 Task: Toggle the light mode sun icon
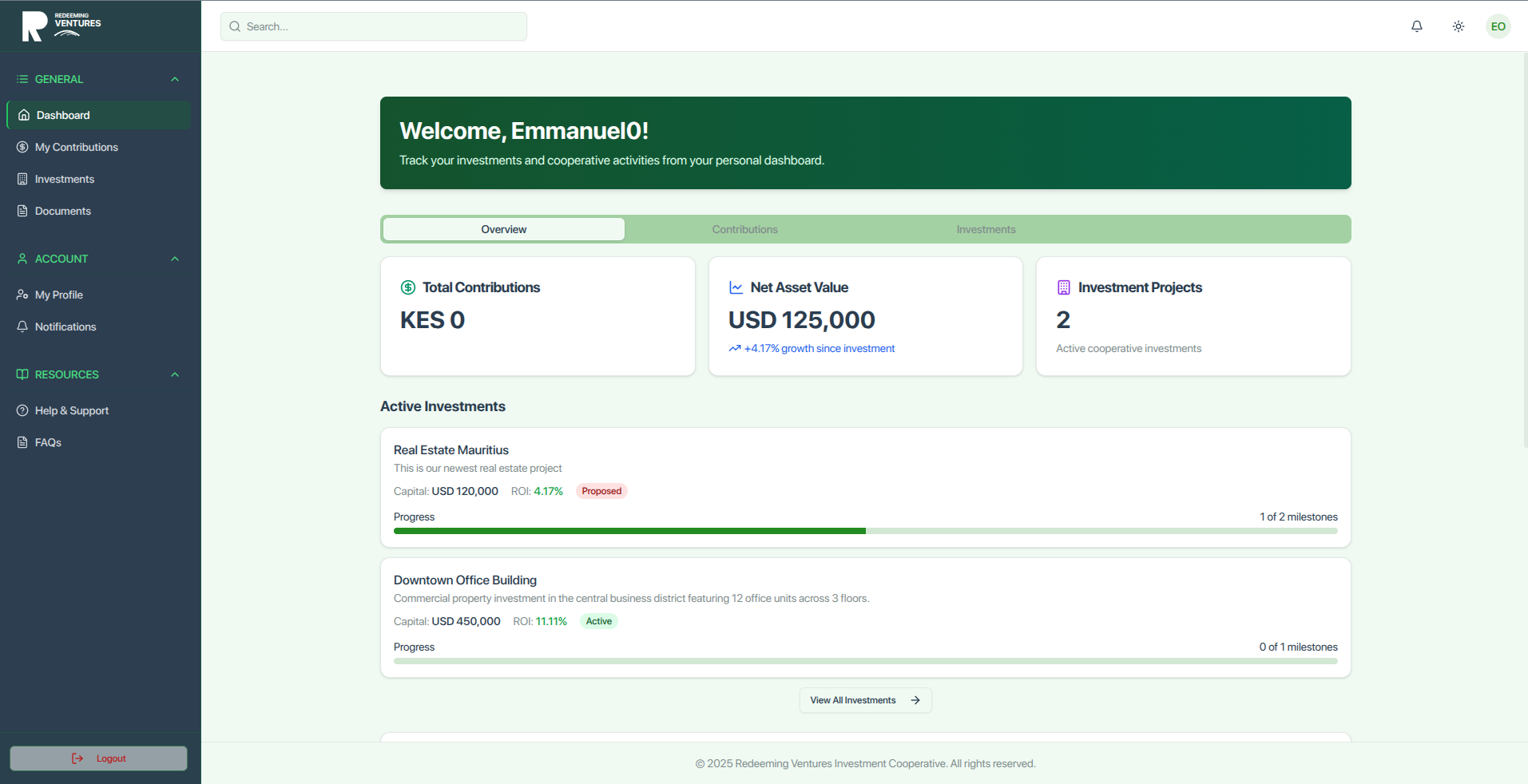(x=1458, y=26)
